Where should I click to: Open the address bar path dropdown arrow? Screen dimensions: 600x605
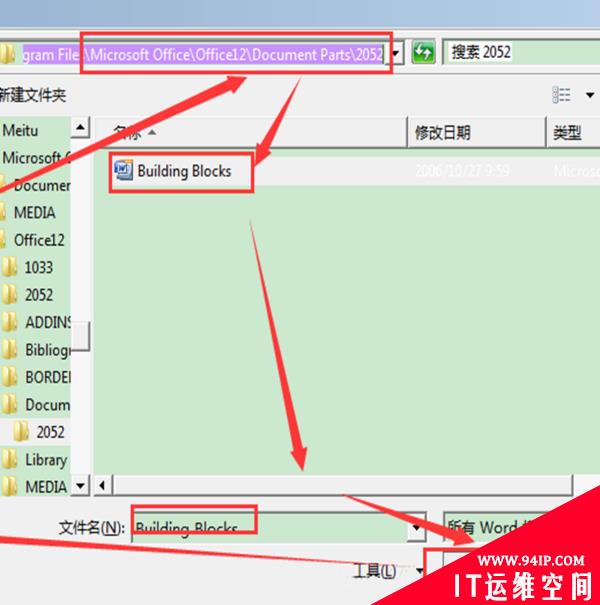[x=397, y=53]
